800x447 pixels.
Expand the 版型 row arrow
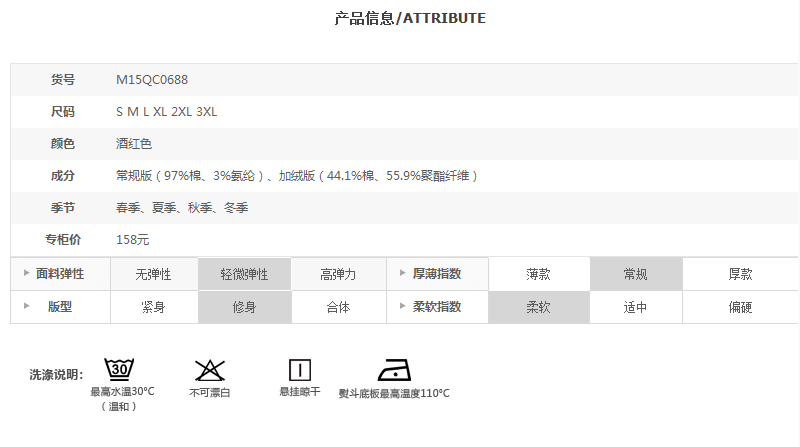[25, 307]
